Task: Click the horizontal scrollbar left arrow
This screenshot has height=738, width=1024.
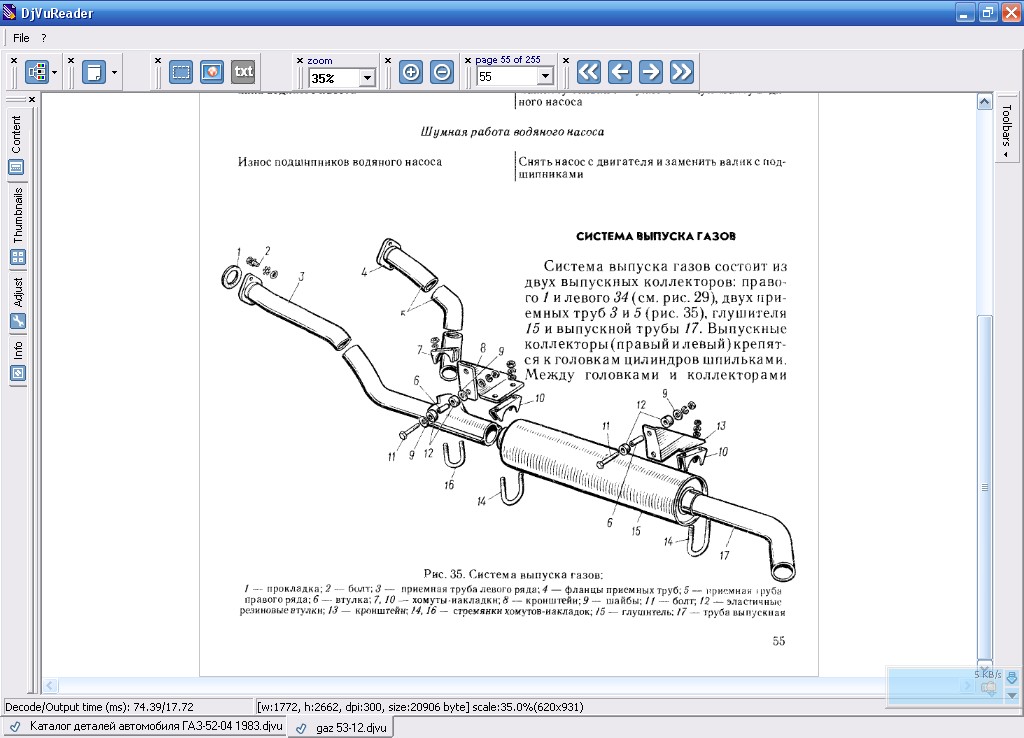Action: coord(50,685)
